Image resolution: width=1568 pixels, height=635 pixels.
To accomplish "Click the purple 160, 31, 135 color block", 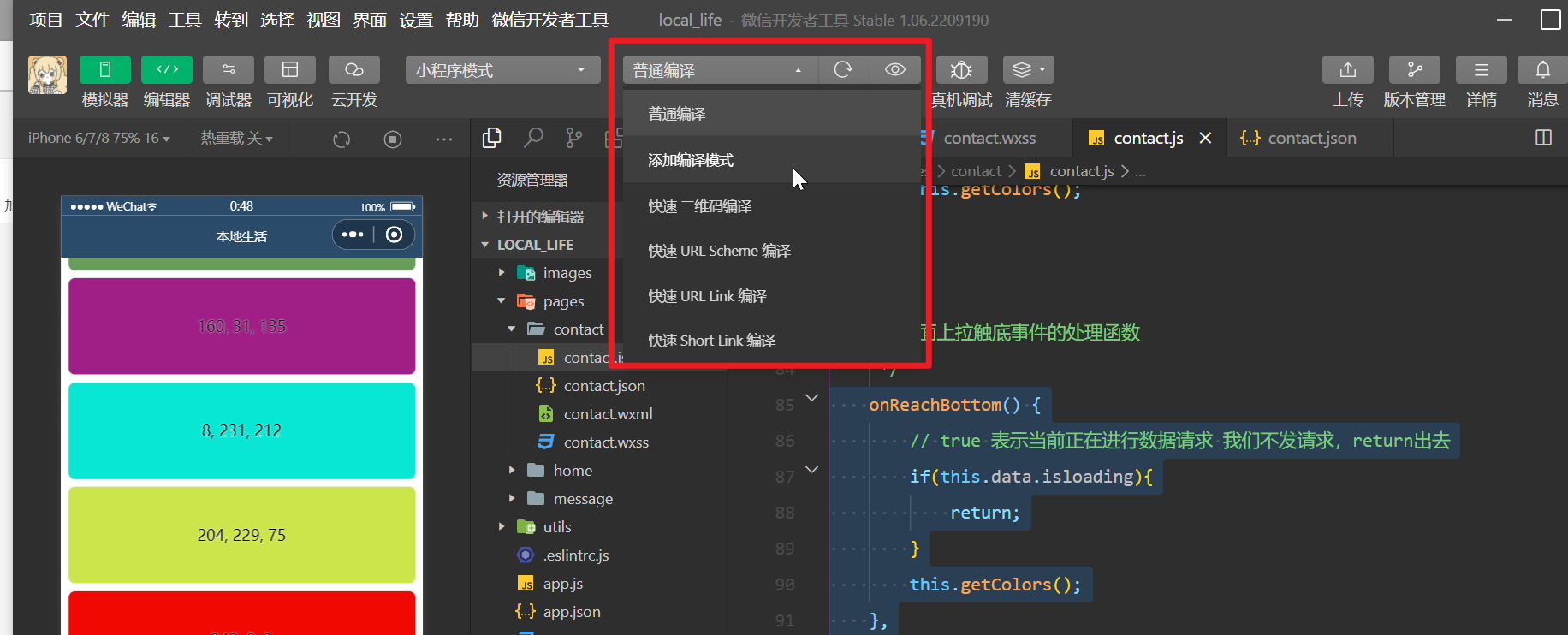I will (x=242, y=326).
